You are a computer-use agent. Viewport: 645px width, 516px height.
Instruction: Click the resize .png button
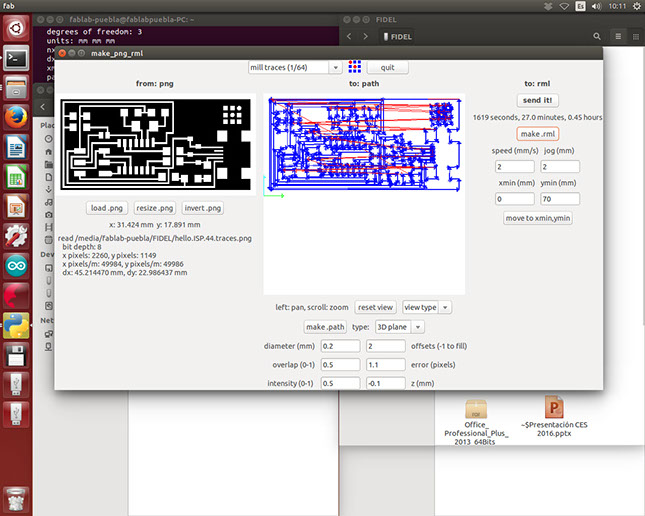pyautogui.click(x=155, y=208)
